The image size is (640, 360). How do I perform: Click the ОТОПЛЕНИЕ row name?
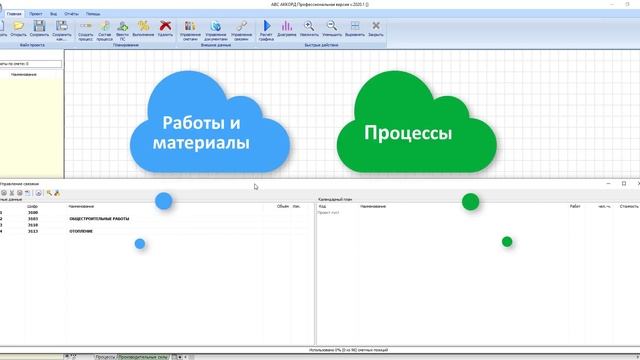coord(81,231)
